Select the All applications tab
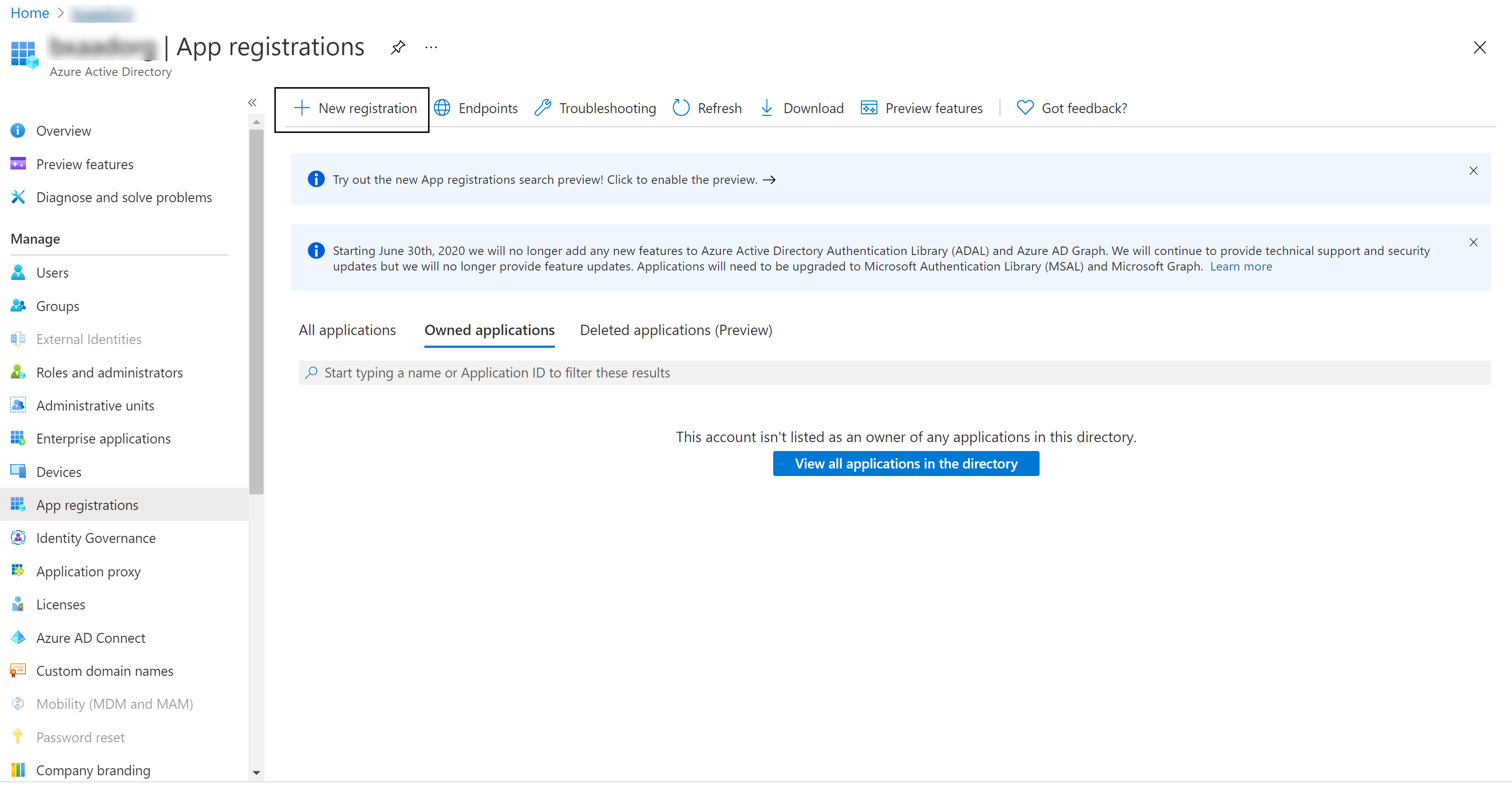Screen dimensions: 1512x788 347,329
